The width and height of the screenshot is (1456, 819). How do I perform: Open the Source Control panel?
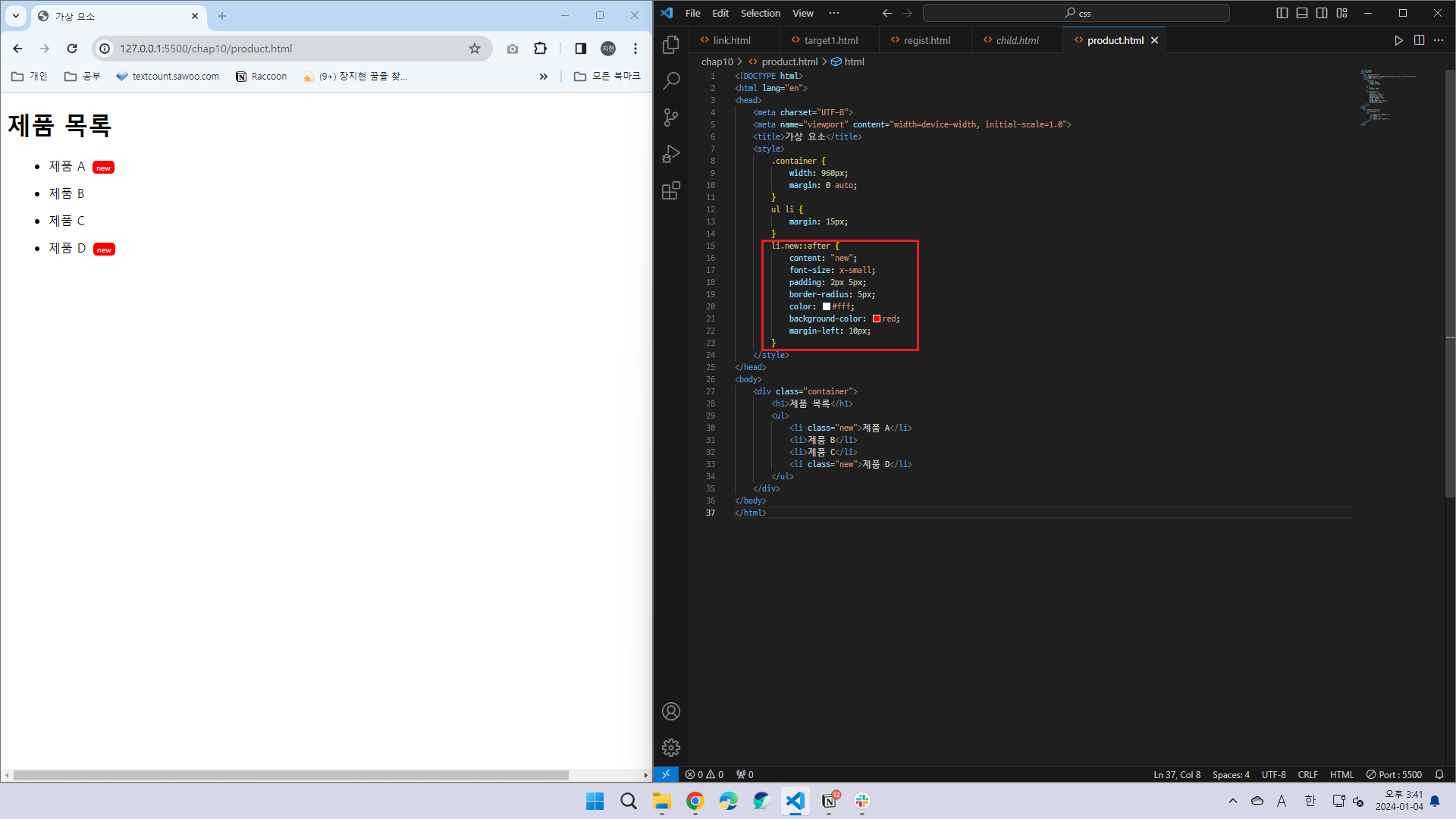(671, 118)
